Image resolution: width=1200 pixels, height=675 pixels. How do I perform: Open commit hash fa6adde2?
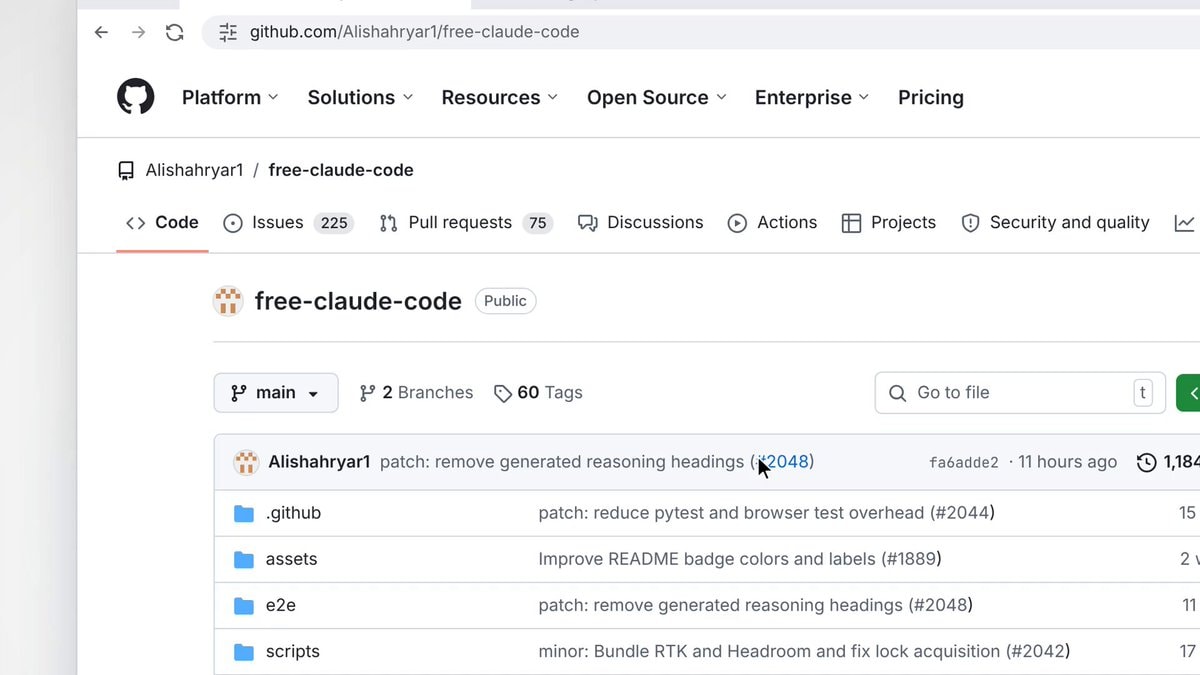(964, 462)
